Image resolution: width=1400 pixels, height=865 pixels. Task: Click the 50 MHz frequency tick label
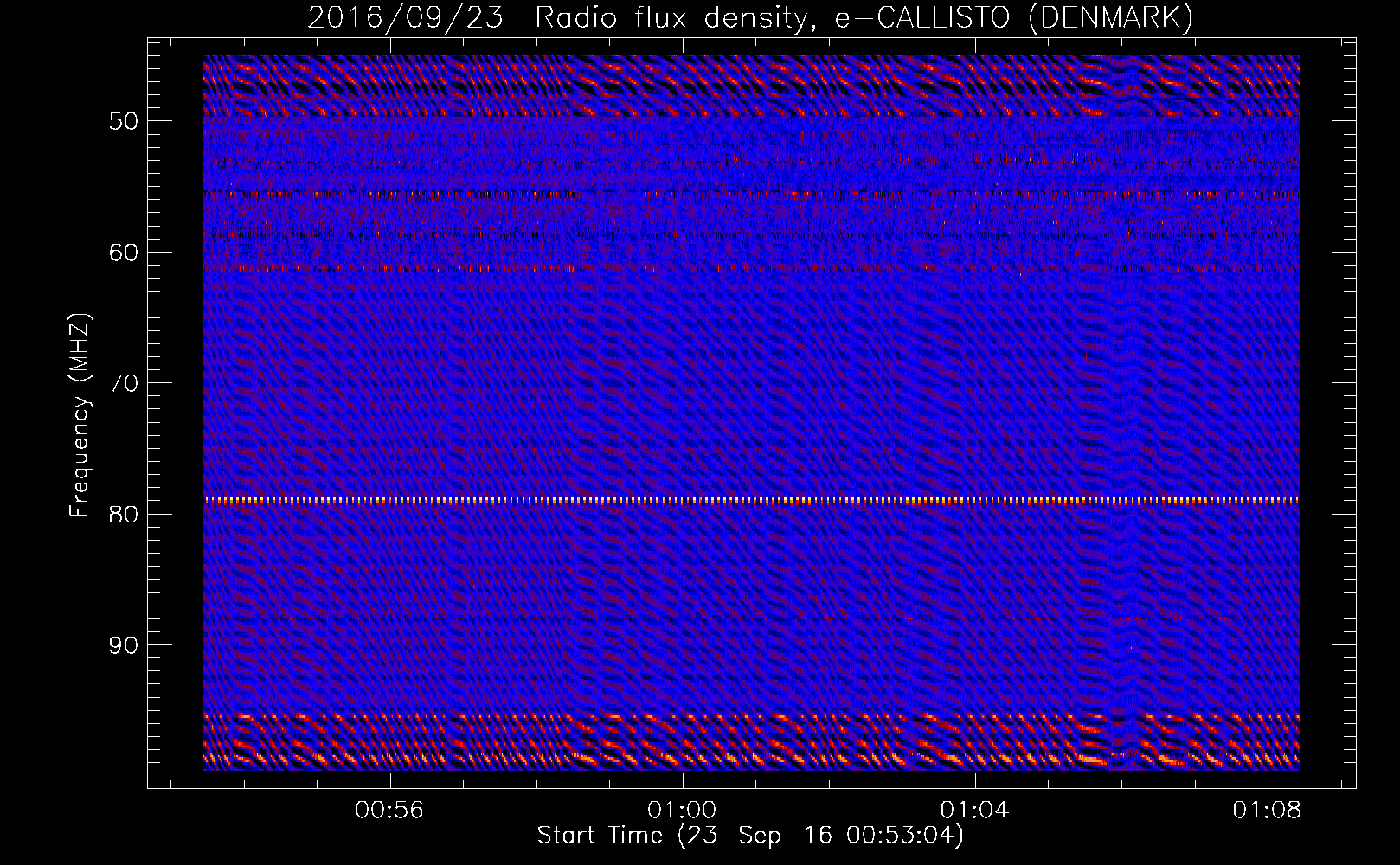tap(124, 121)
